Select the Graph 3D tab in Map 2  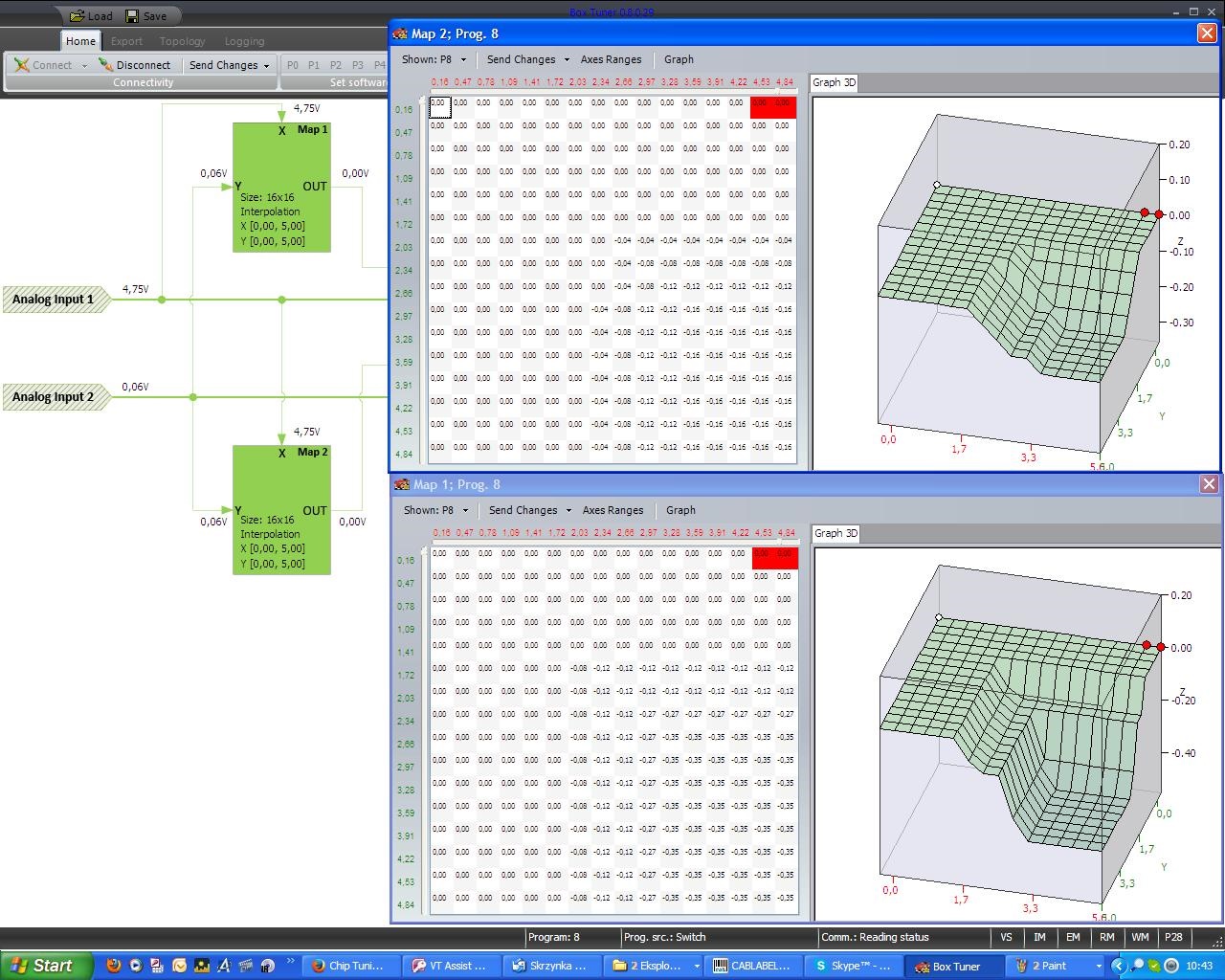(834, 82)
